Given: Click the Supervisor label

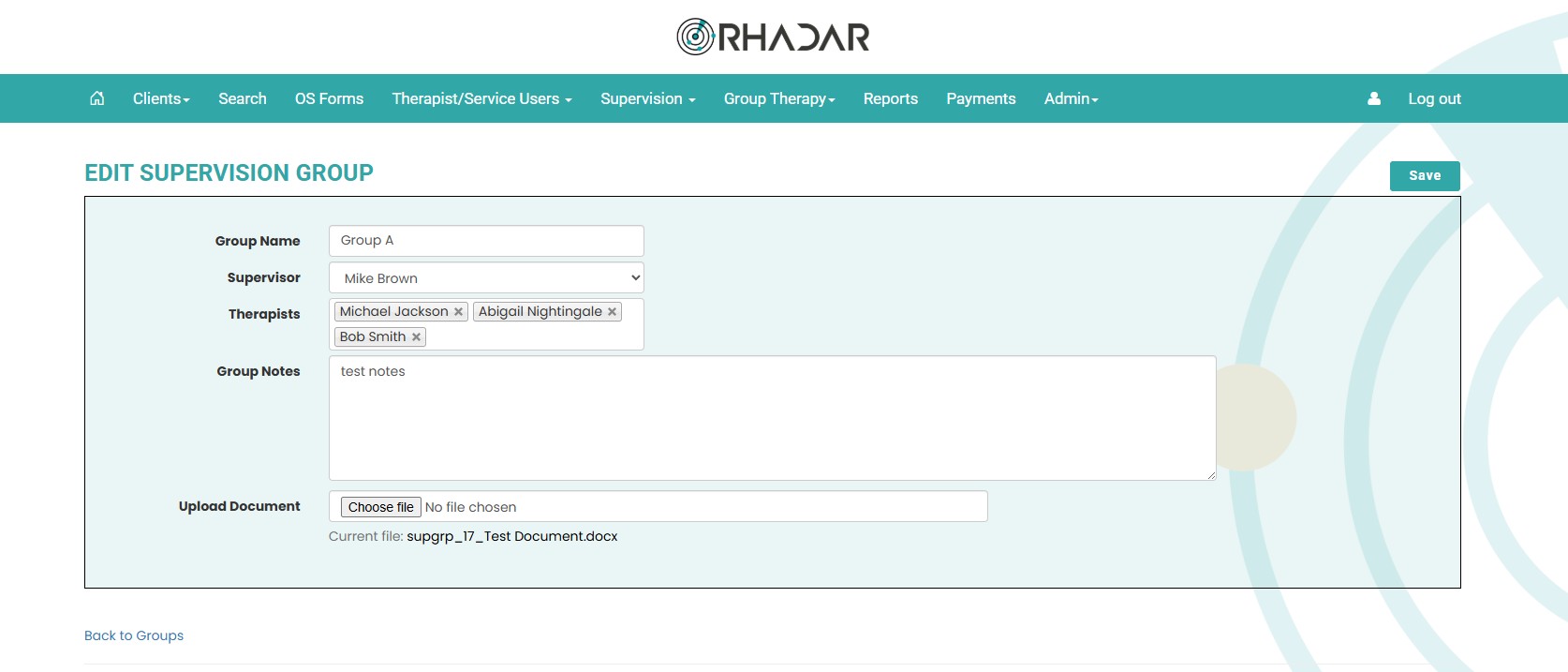Looking at the screenshot, I should pos(264,277).
